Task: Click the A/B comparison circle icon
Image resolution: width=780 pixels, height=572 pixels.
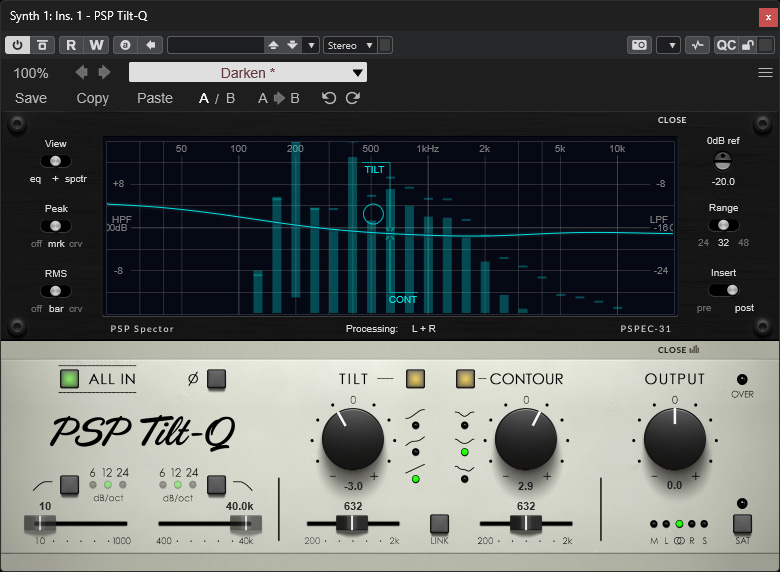Action: pyautogui.click(x=125, y=45)
